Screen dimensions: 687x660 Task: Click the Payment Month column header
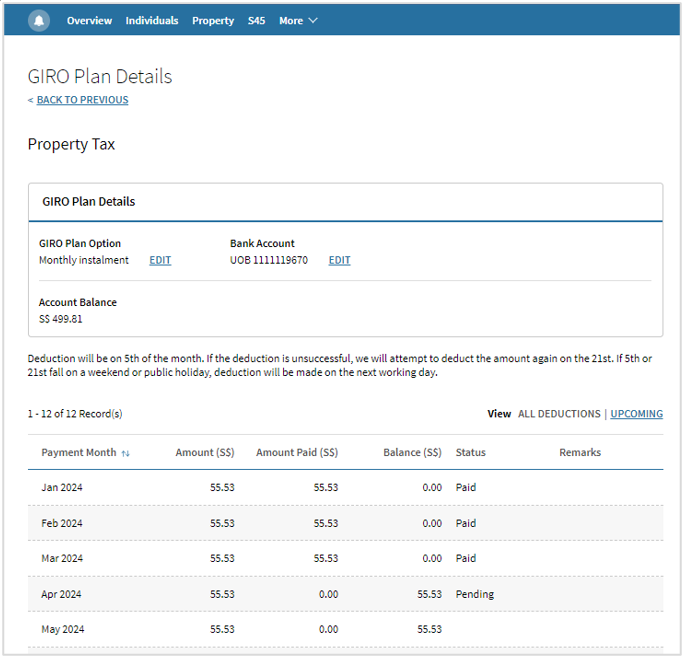click(x=79, y=453)
